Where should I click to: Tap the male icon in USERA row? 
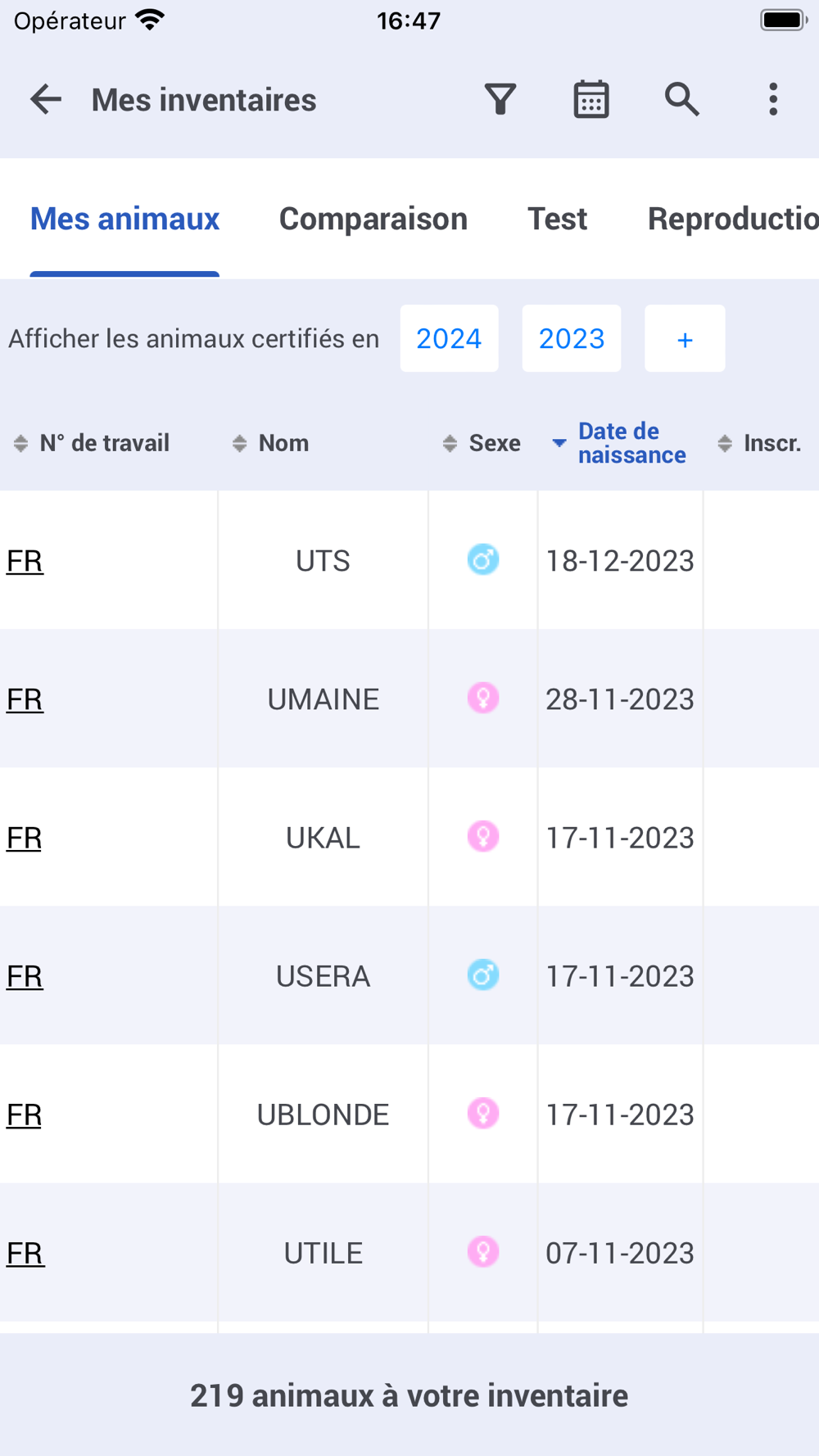(x=483, y=975)
